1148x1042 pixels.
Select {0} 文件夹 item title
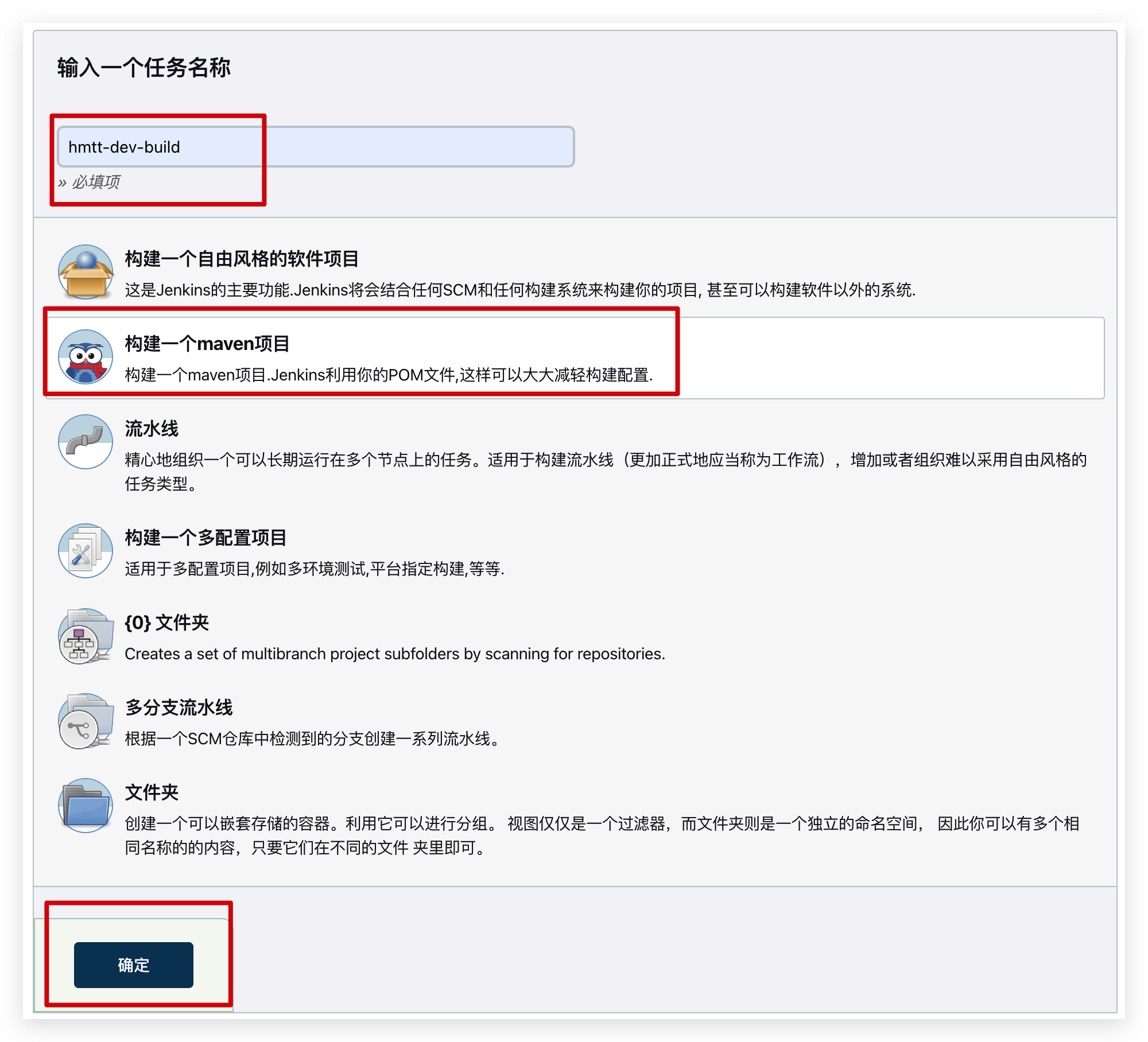166,623
